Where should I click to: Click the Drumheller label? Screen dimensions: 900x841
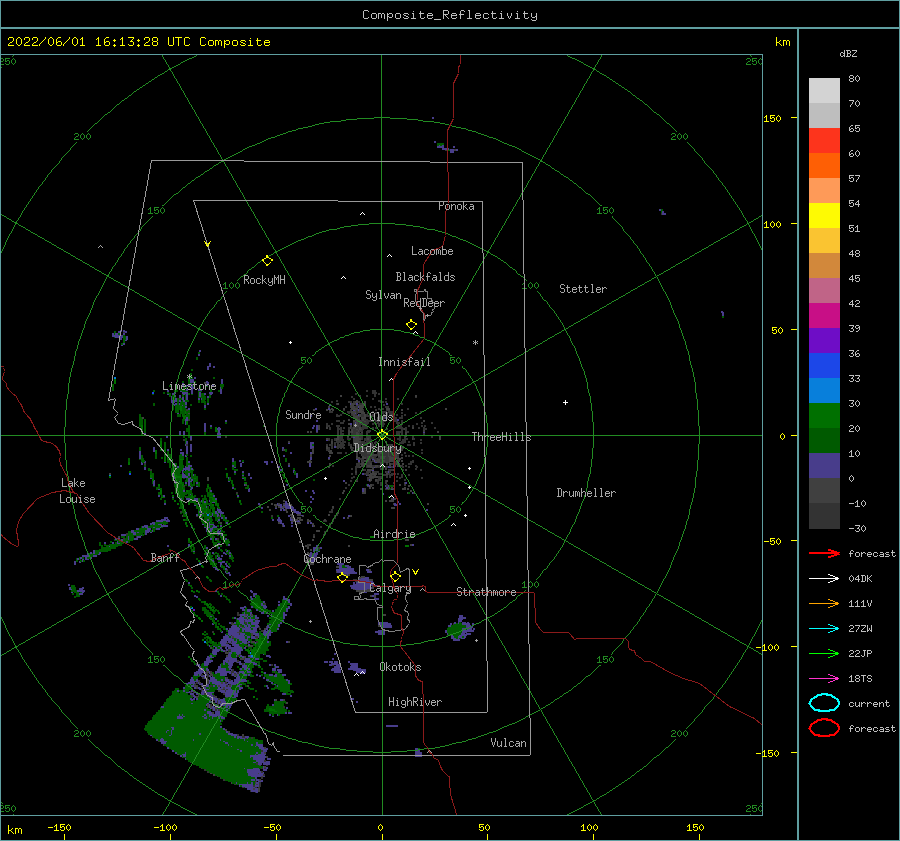[586, 493]
